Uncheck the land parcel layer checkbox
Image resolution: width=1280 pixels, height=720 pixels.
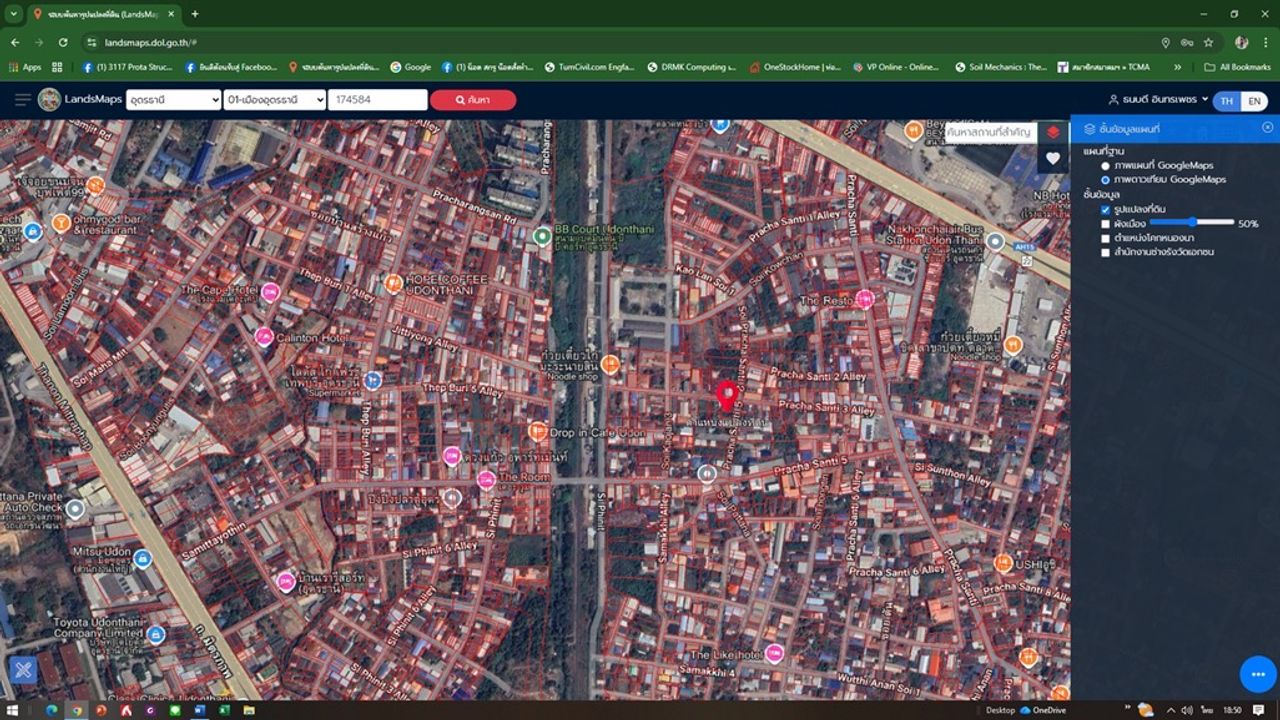point(1105,210)
